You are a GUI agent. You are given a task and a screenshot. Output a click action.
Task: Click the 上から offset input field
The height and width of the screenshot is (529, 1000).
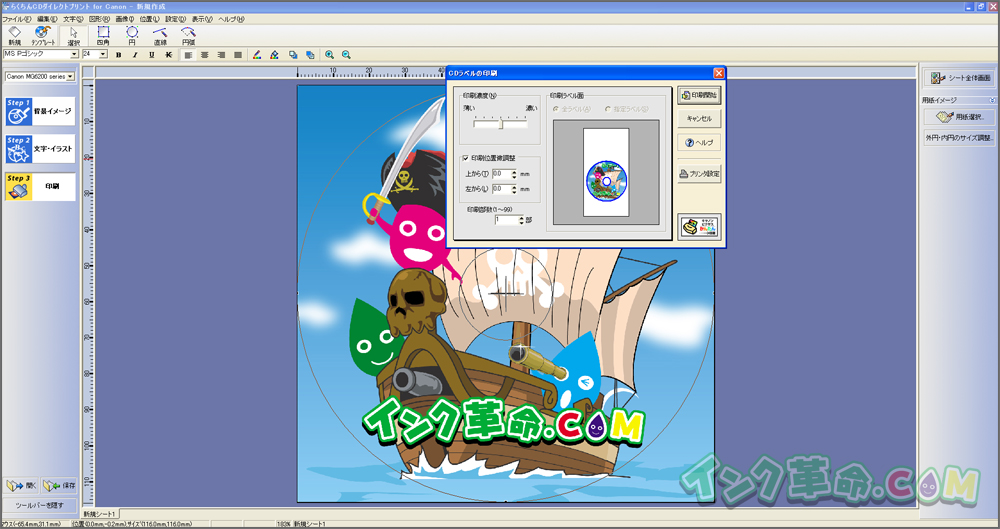(501, 174)
